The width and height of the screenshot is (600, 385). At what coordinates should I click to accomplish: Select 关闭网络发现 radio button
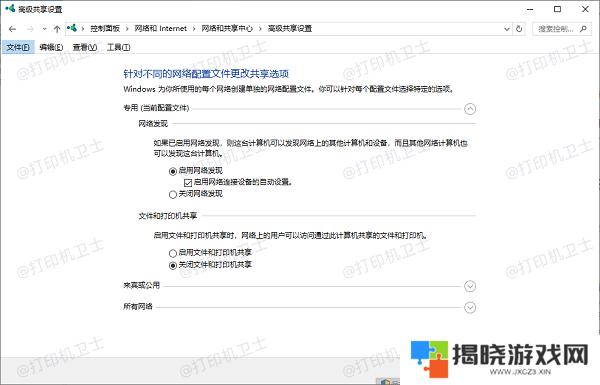click(173, 194)
